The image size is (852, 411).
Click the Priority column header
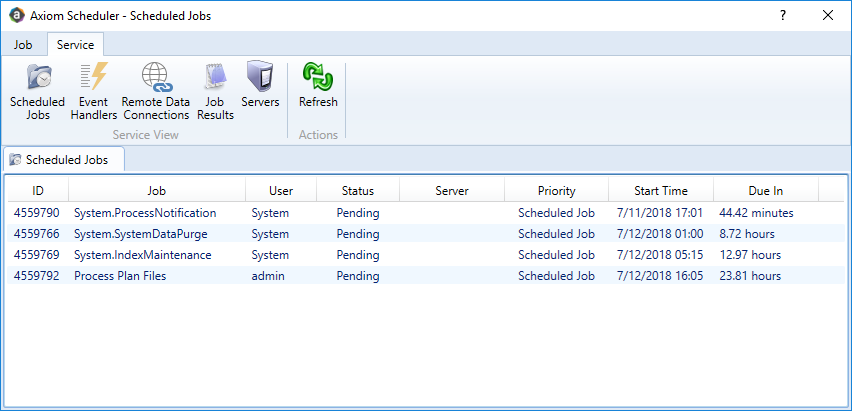(x=556, y=190)
